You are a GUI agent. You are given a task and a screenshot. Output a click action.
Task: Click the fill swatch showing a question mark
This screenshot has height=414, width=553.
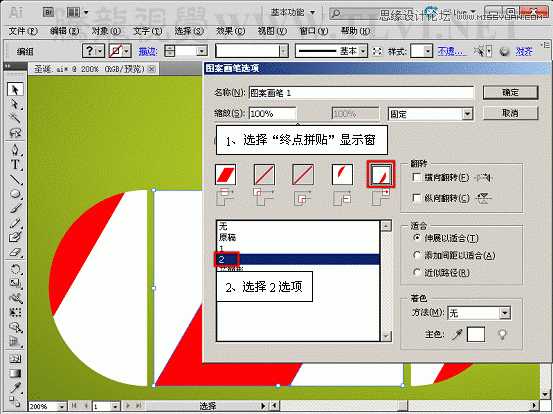pyautogui.click(x=89, y=51)
